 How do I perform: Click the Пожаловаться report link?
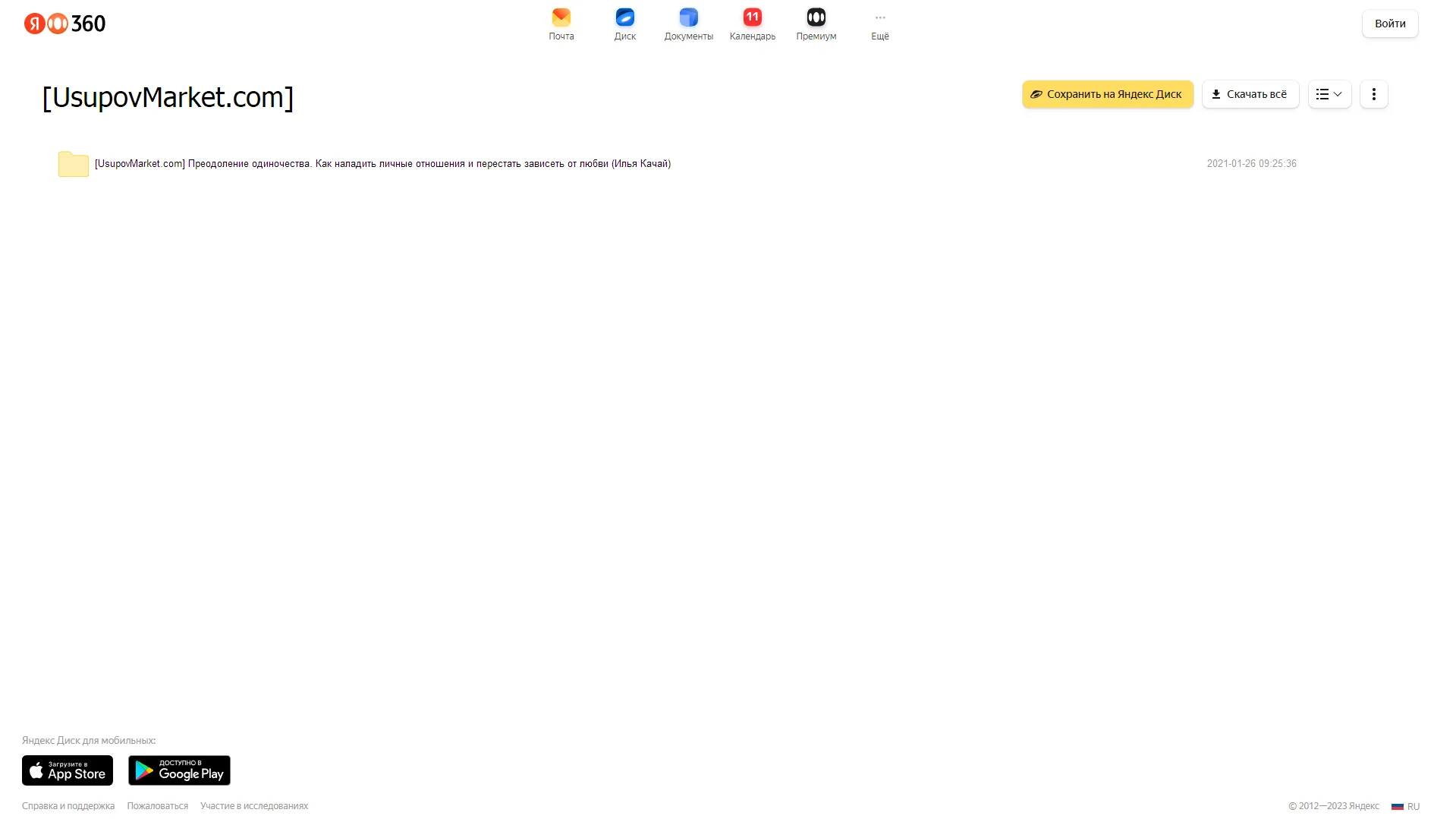157,806
